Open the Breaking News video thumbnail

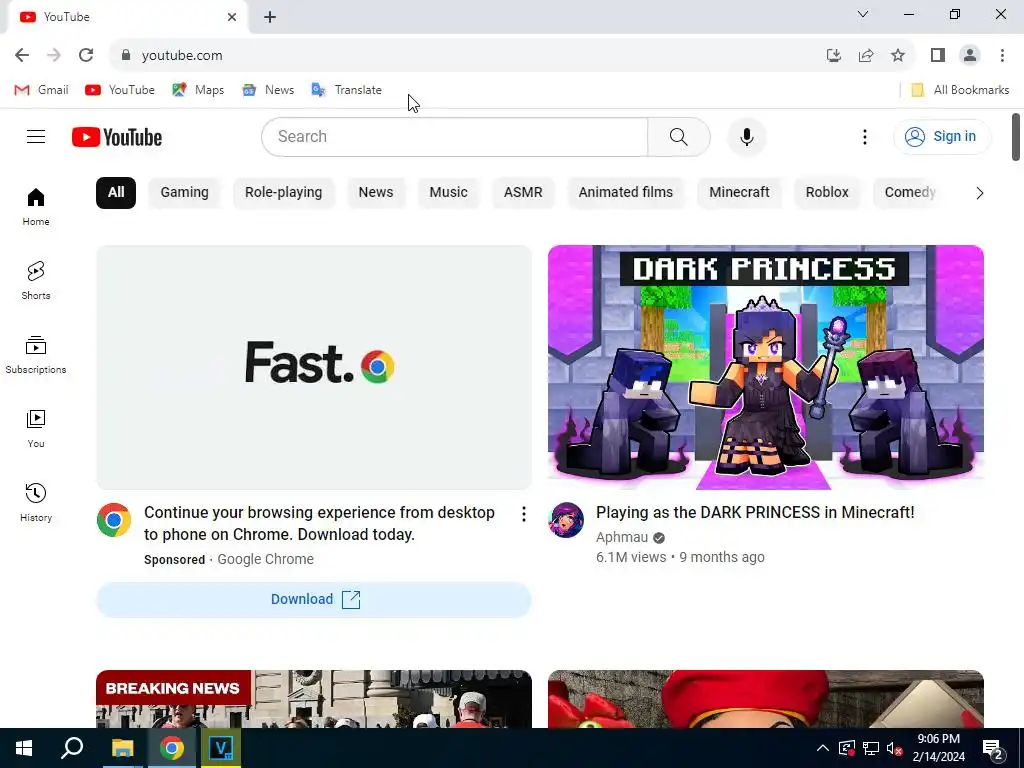click(314, 699)
